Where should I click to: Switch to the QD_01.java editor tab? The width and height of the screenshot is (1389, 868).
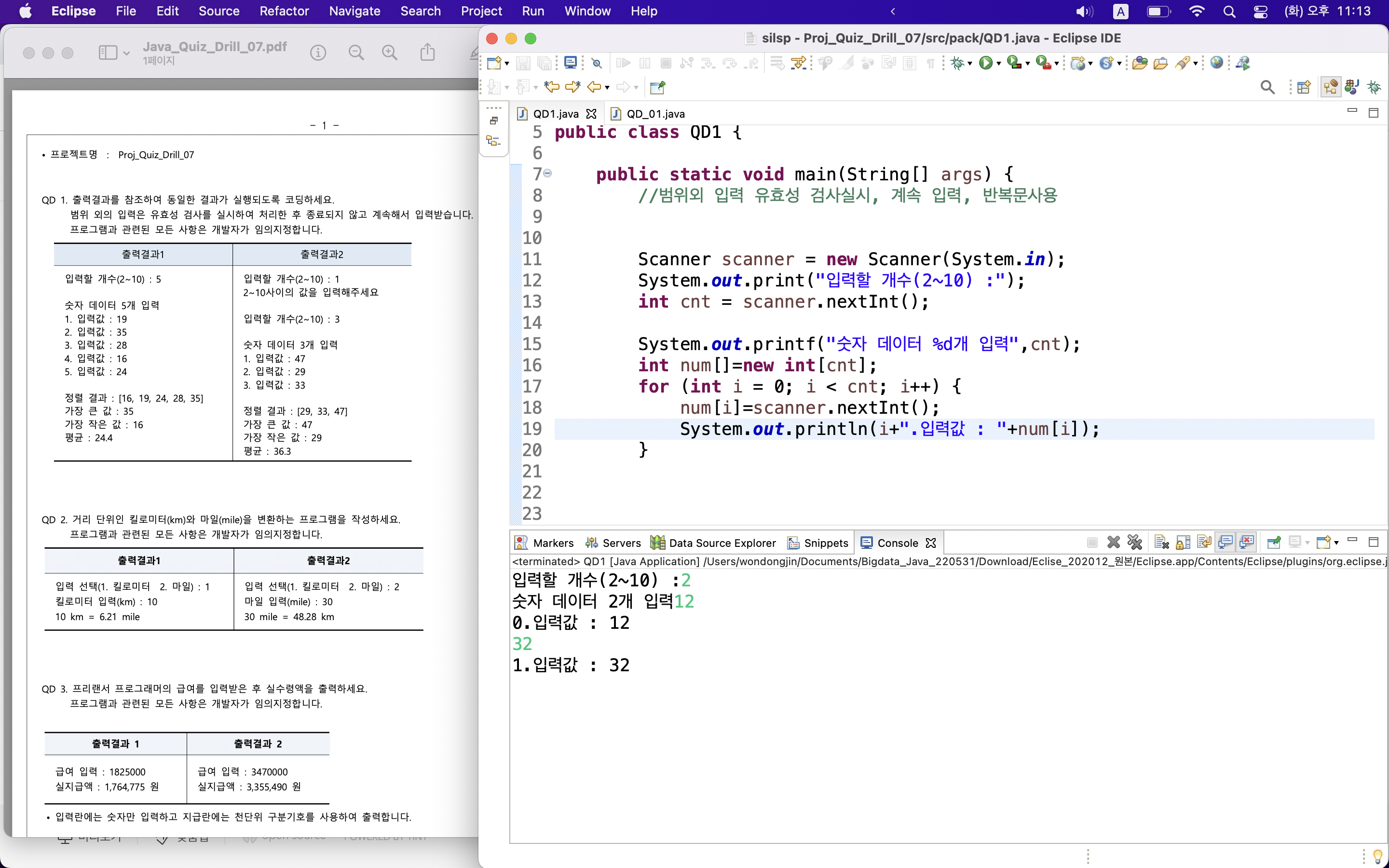click(x=655, y=114)
